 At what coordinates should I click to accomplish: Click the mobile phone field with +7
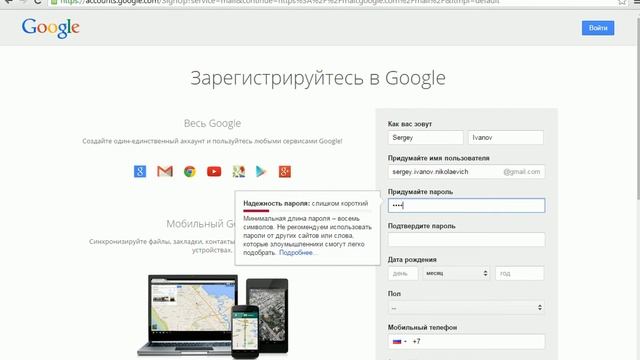tap(466, 342)
